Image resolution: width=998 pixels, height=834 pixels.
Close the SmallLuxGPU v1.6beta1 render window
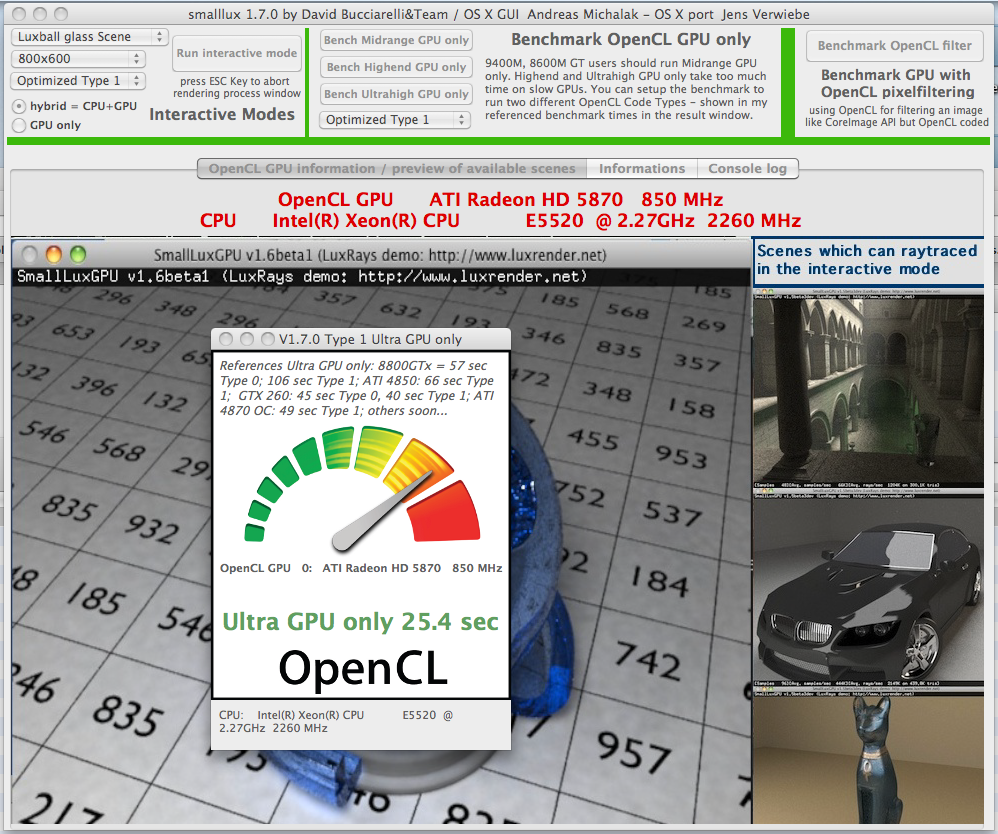click(x=29, y=255)
